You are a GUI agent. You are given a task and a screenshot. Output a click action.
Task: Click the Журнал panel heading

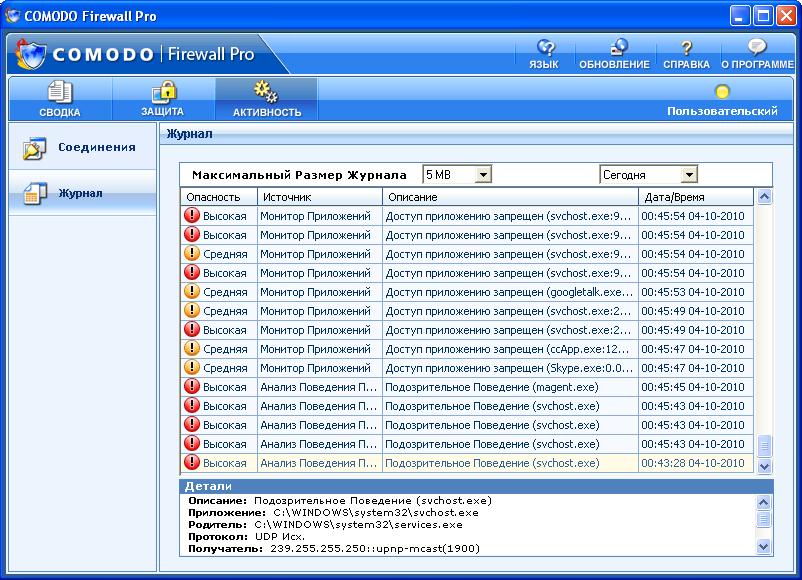coord(189,134)
